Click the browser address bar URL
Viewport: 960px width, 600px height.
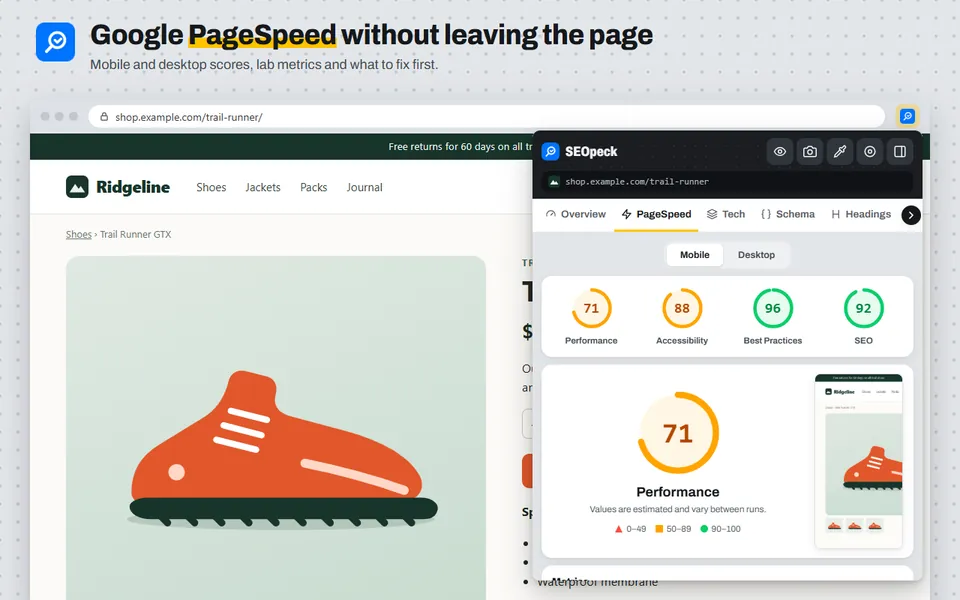click(189, 117)
